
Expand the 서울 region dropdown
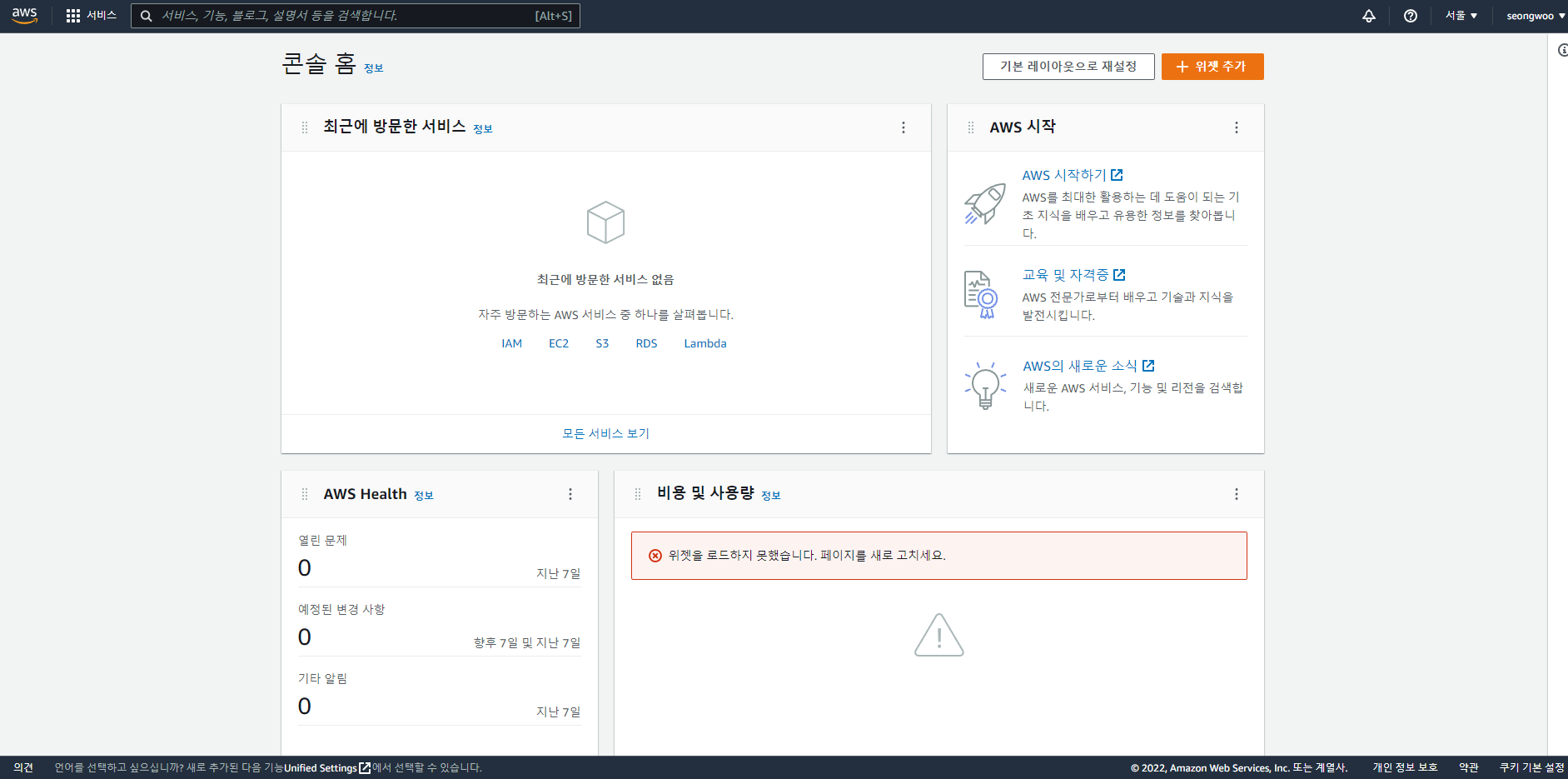coord(1461,16)
